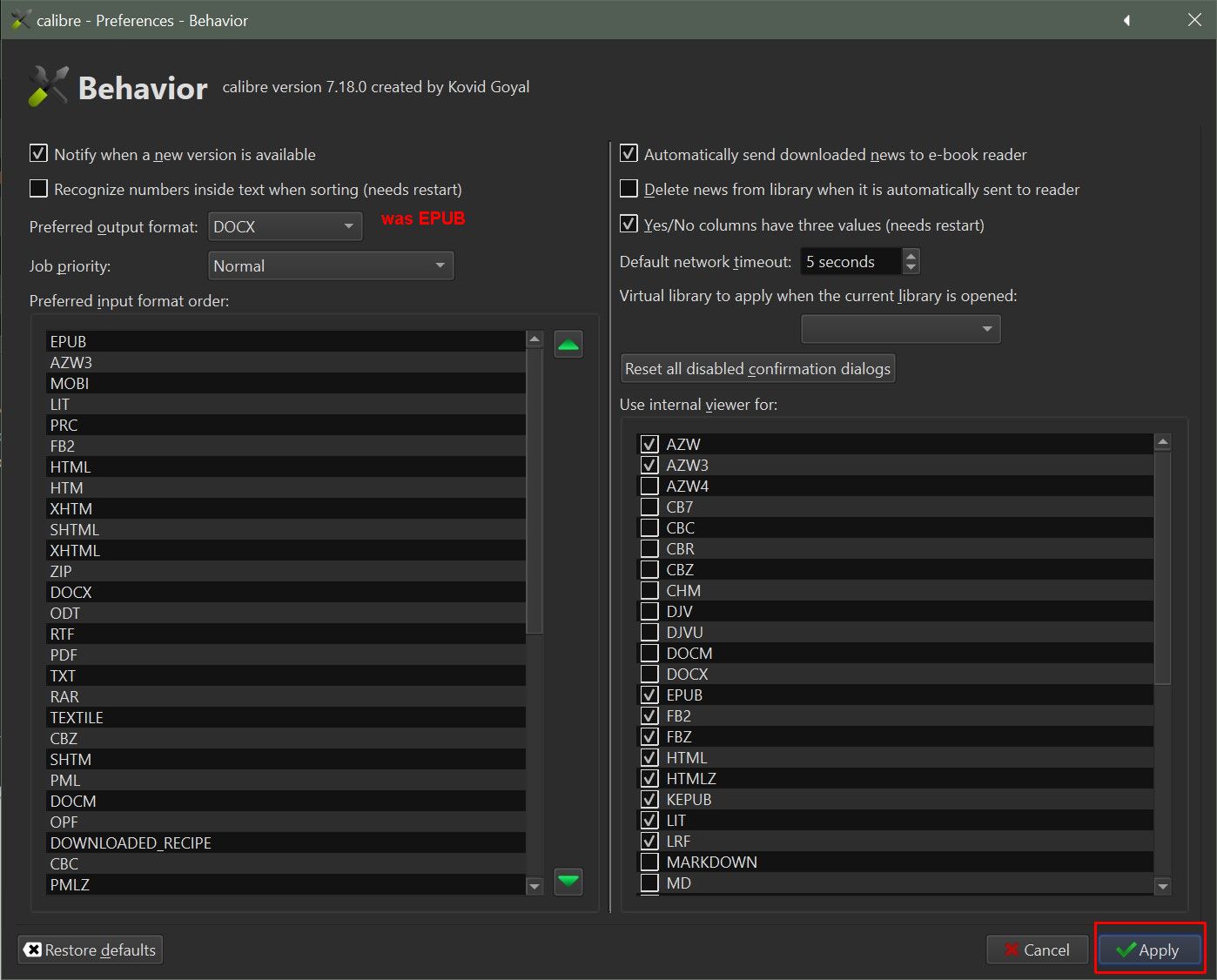This screenshot has height=980, width=1217.
Task: Check AZW4 in internal viewer list
Action: [x=649, y=486]
